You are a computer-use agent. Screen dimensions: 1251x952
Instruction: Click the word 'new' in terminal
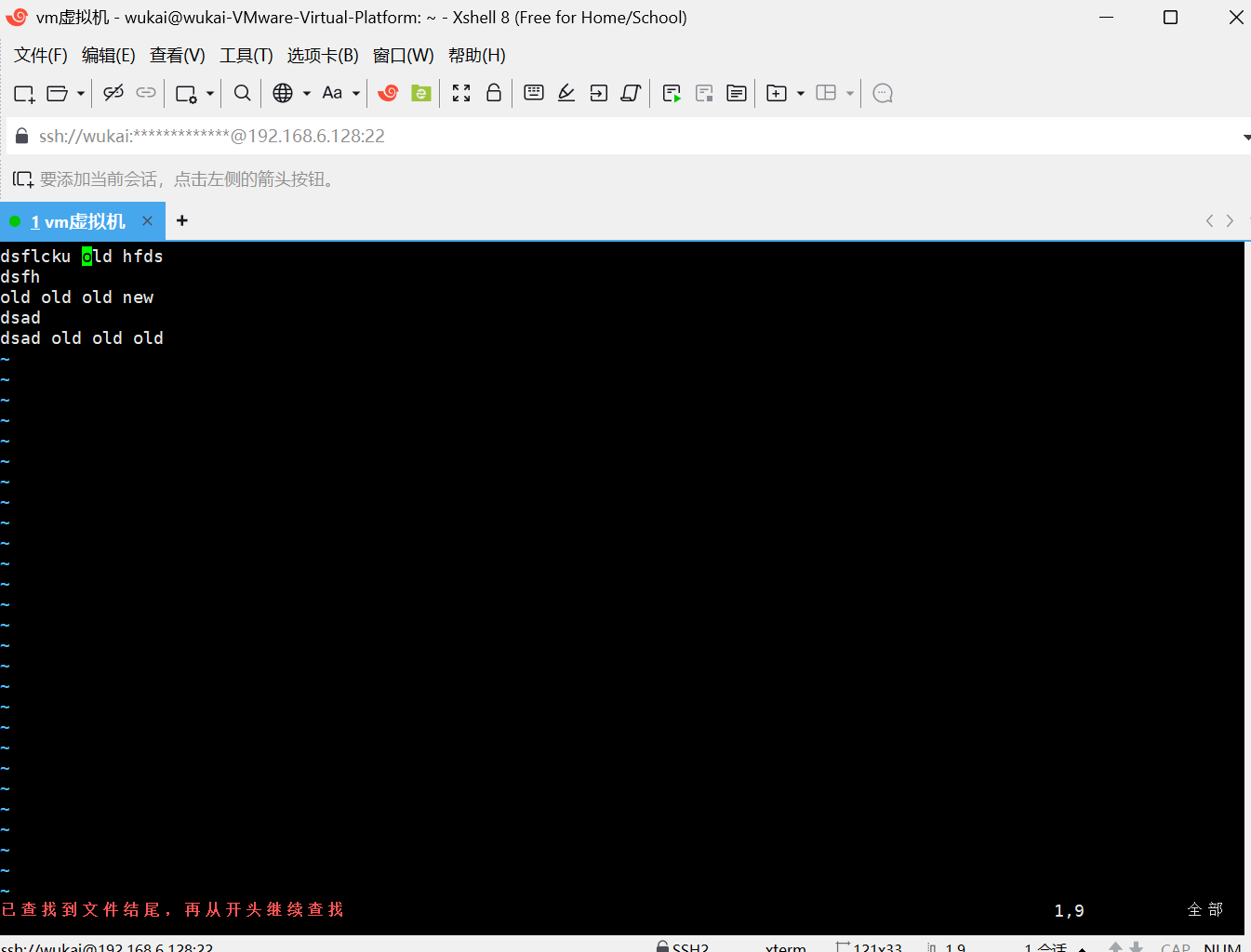click(x=138, y=297)
